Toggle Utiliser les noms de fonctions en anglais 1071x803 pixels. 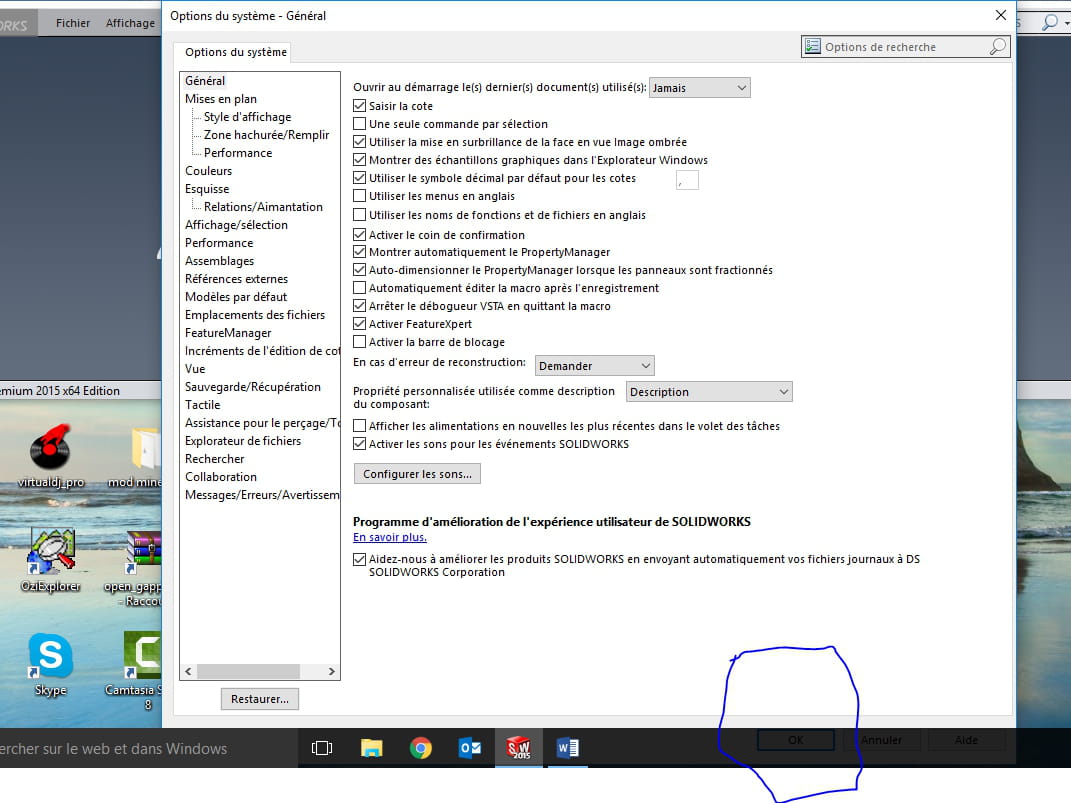pyautogui.click(x=359, y=215)
